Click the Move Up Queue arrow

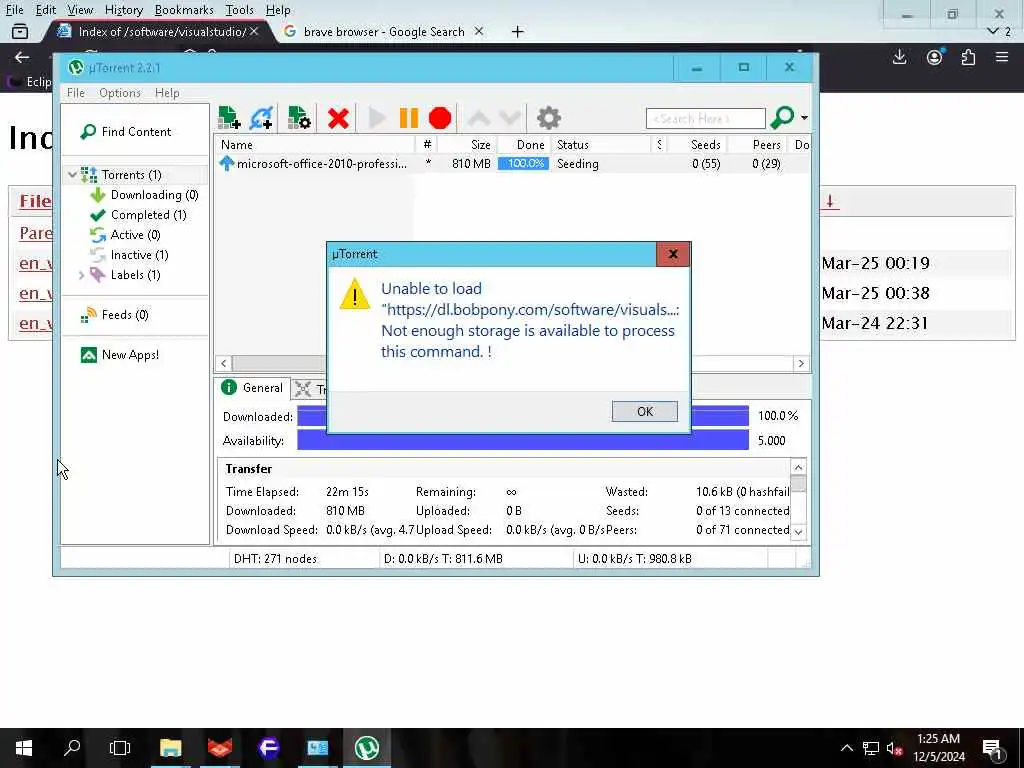click(x=479, y=119)
